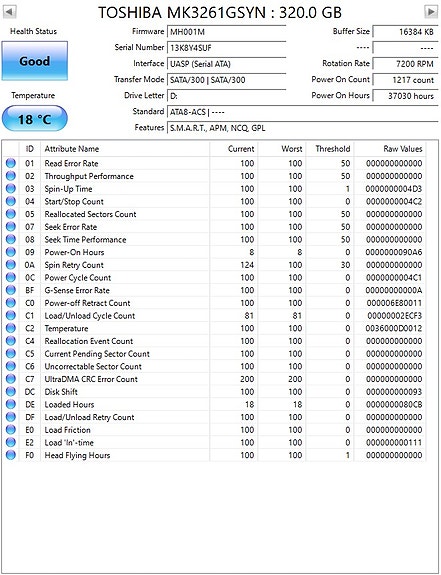This screenshot has width=441, height=575.
Task: Click the status orb for Current Pending Sector Count
Action: click(x=11, y=354)
